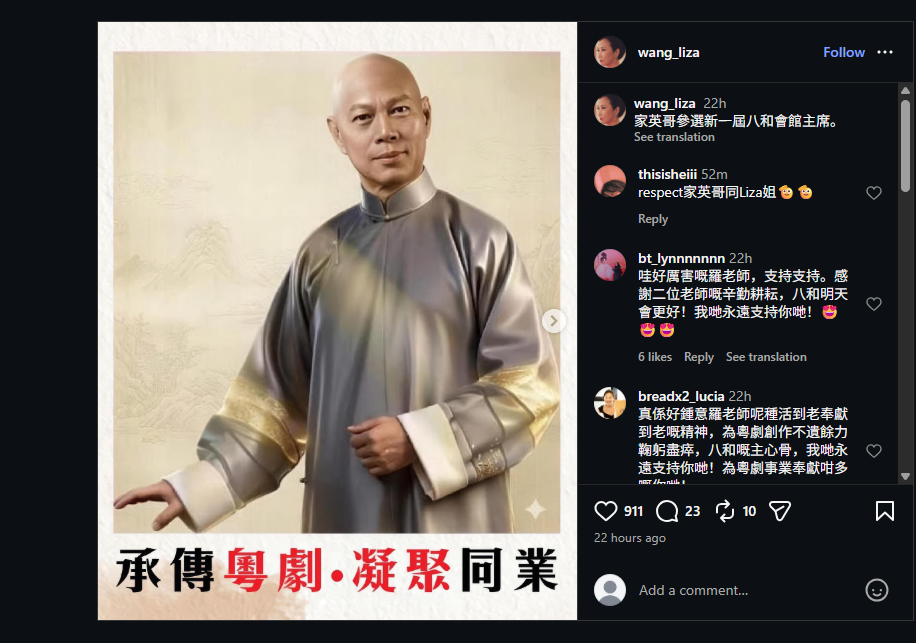This screenshot has width=916, height=643.
Task: Like the post with heart icon
Action: click(x=605, y=511)
